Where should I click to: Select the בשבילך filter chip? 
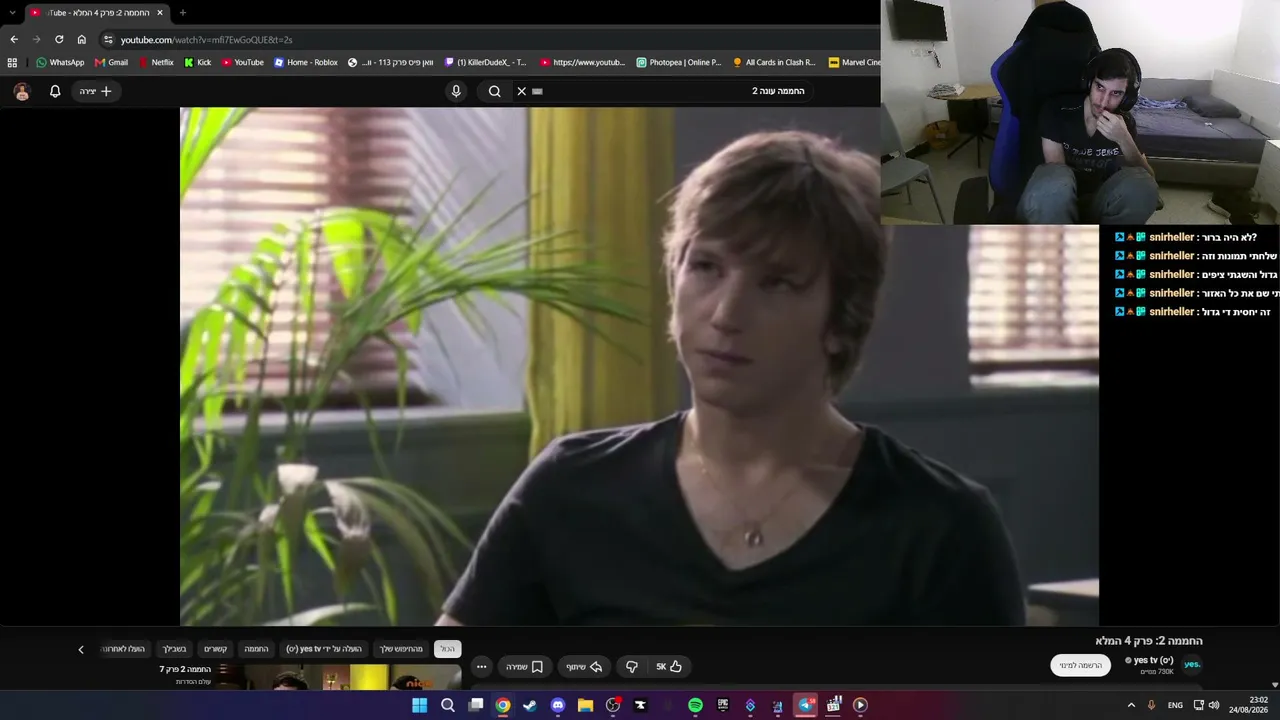(x=174, y=649)
